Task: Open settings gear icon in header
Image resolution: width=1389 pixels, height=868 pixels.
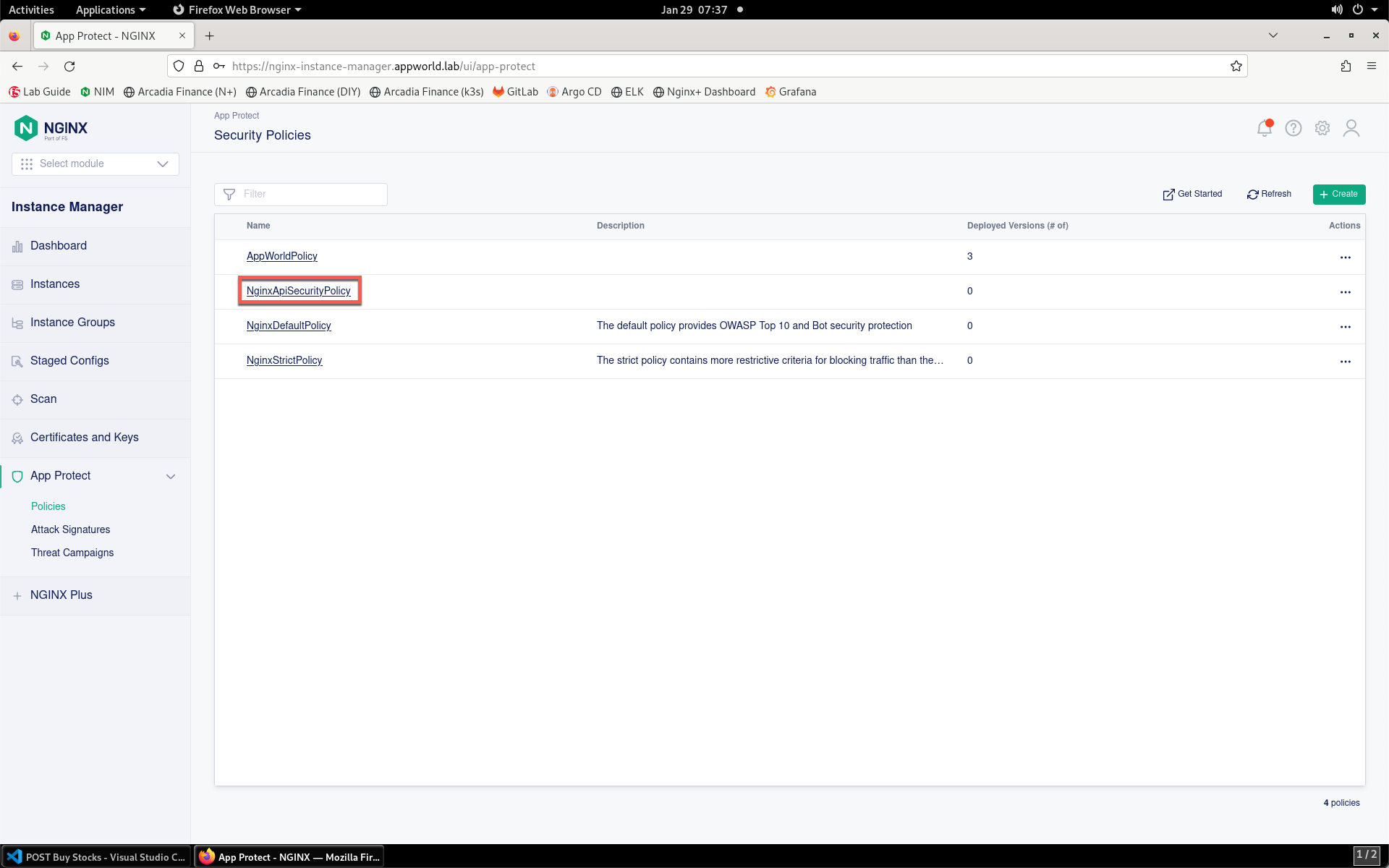Action: [1322, 128]
